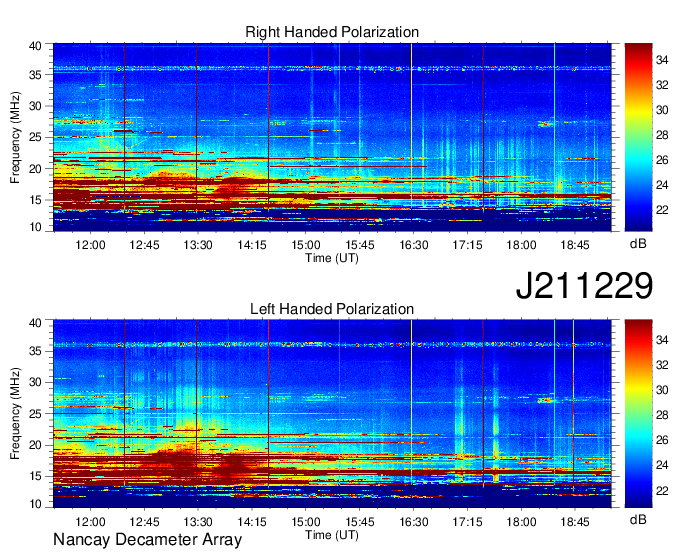680x552 pixels.
Task: Click the 15:45 time tick of Right Handed plot
Action: [360, 245]
